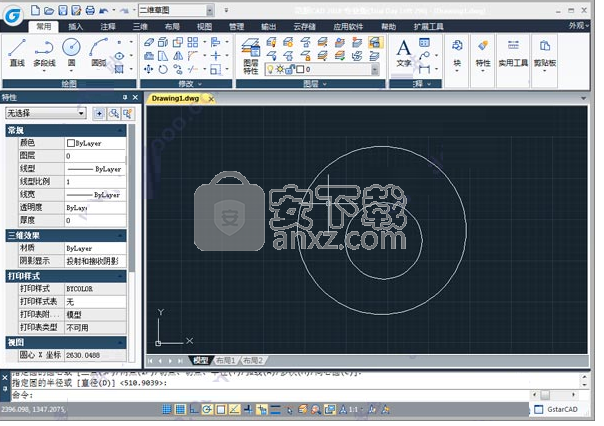Open the 块 block panel button

click(457, 57)
